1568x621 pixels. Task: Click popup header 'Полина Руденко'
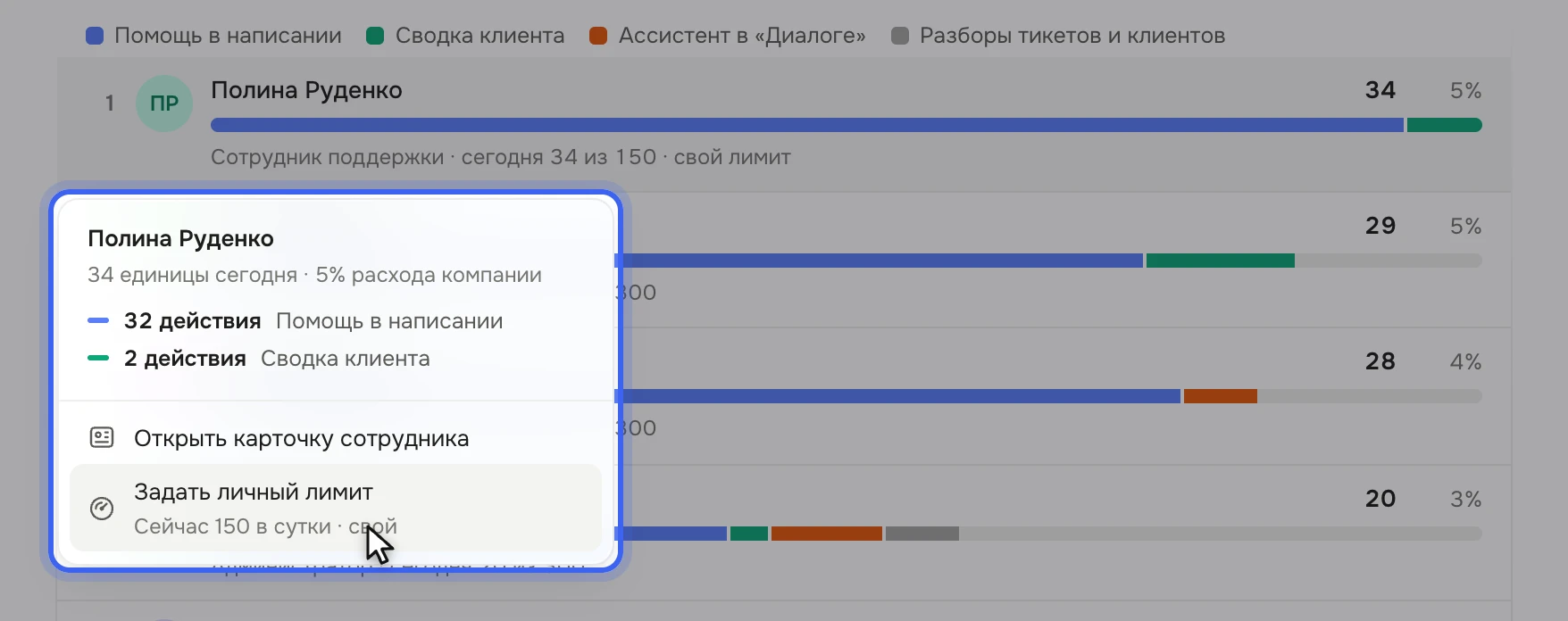[180, 238]
